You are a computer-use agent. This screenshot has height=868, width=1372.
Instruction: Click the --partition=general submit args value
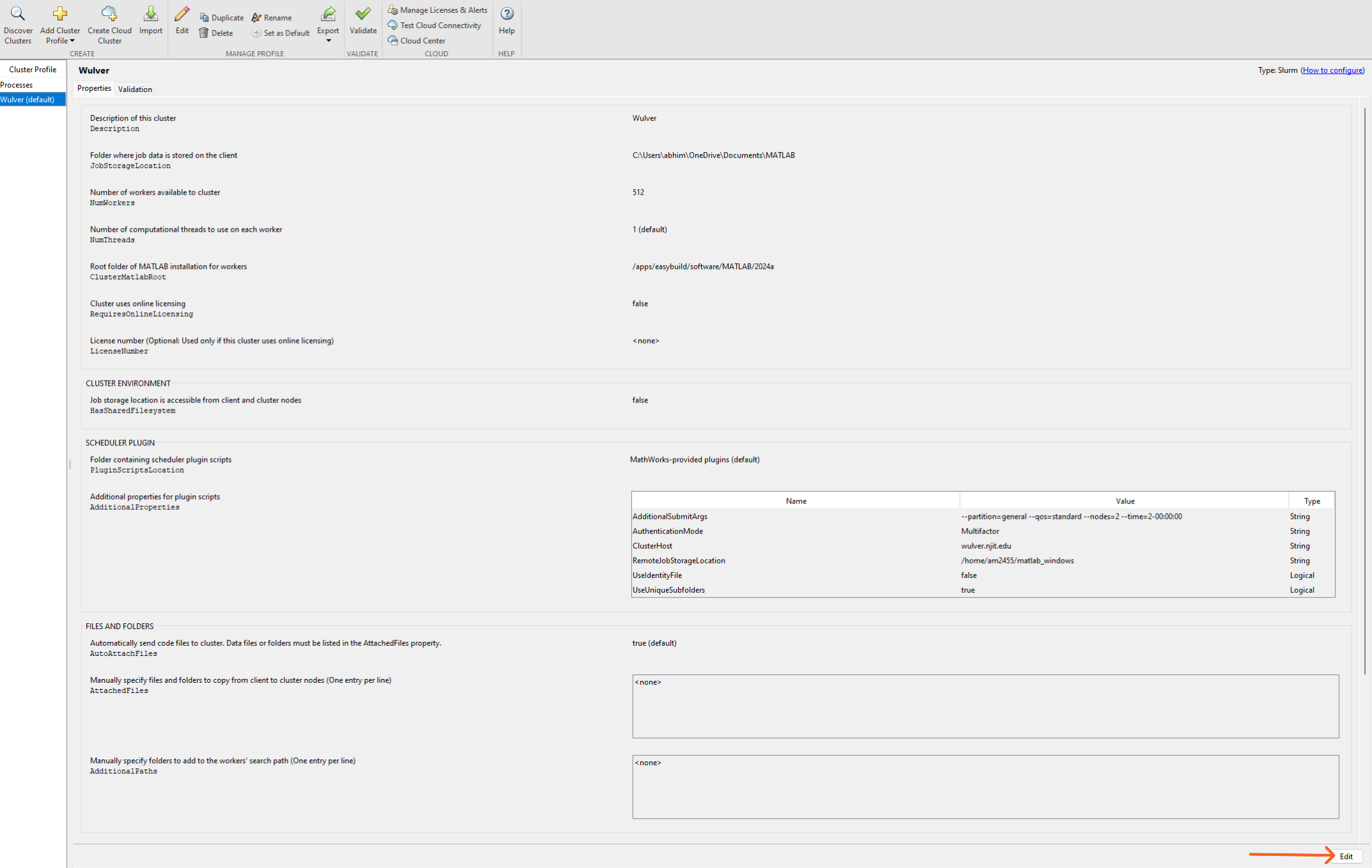(1071, 516)
